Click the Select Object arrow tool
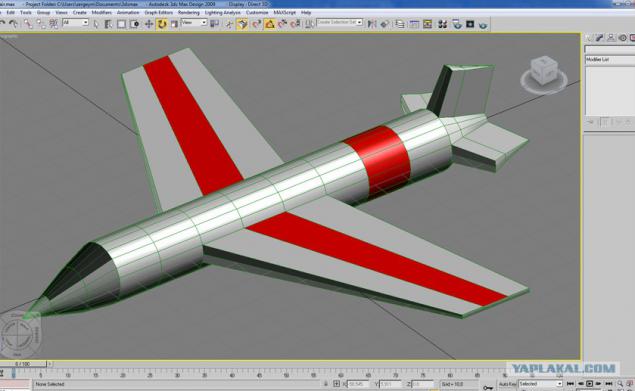635x391 pixels. 96,24
